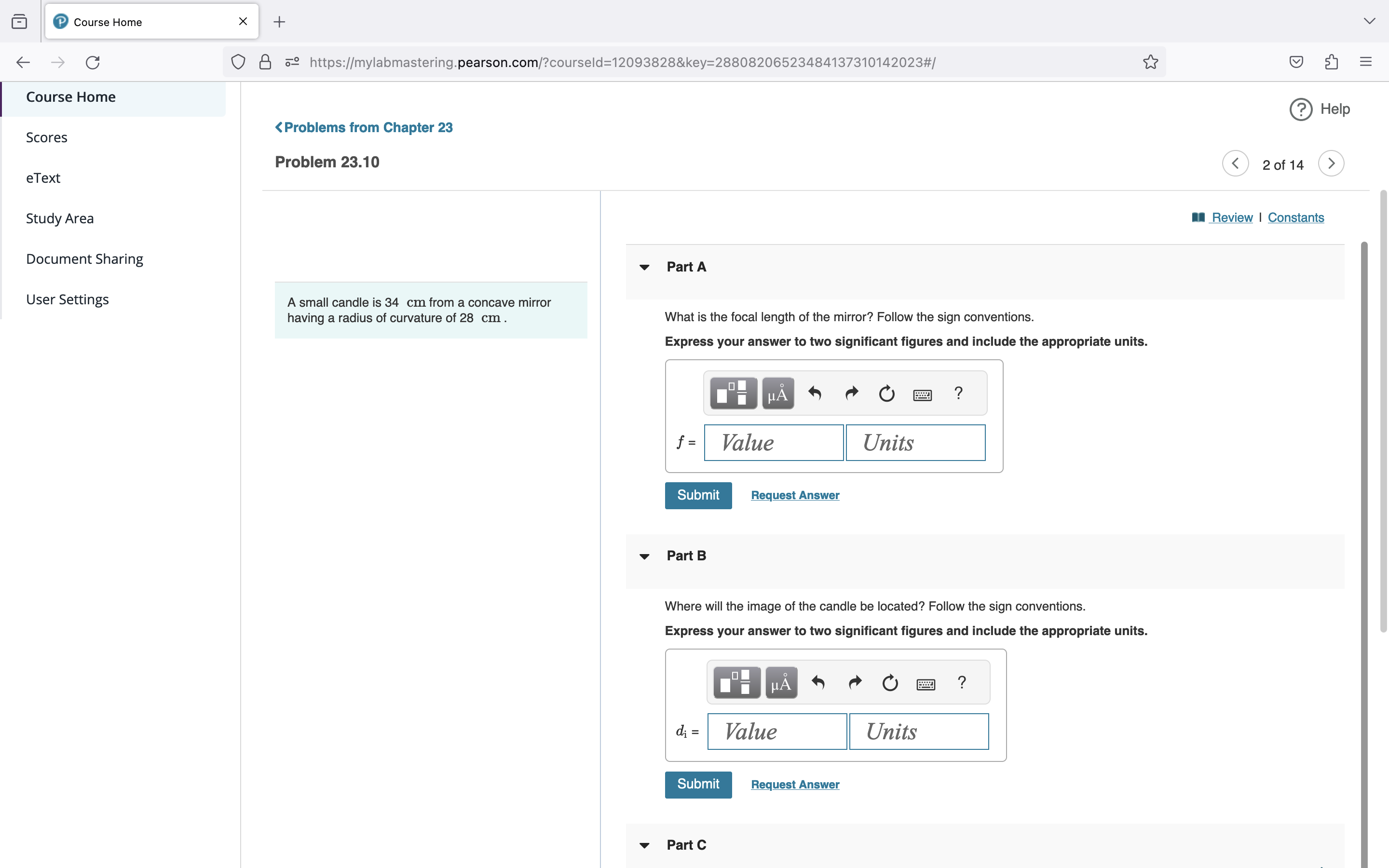The image size is (1389, 868).
Task: Go to the next problem arrow
Action: (x=1331, y=163)
